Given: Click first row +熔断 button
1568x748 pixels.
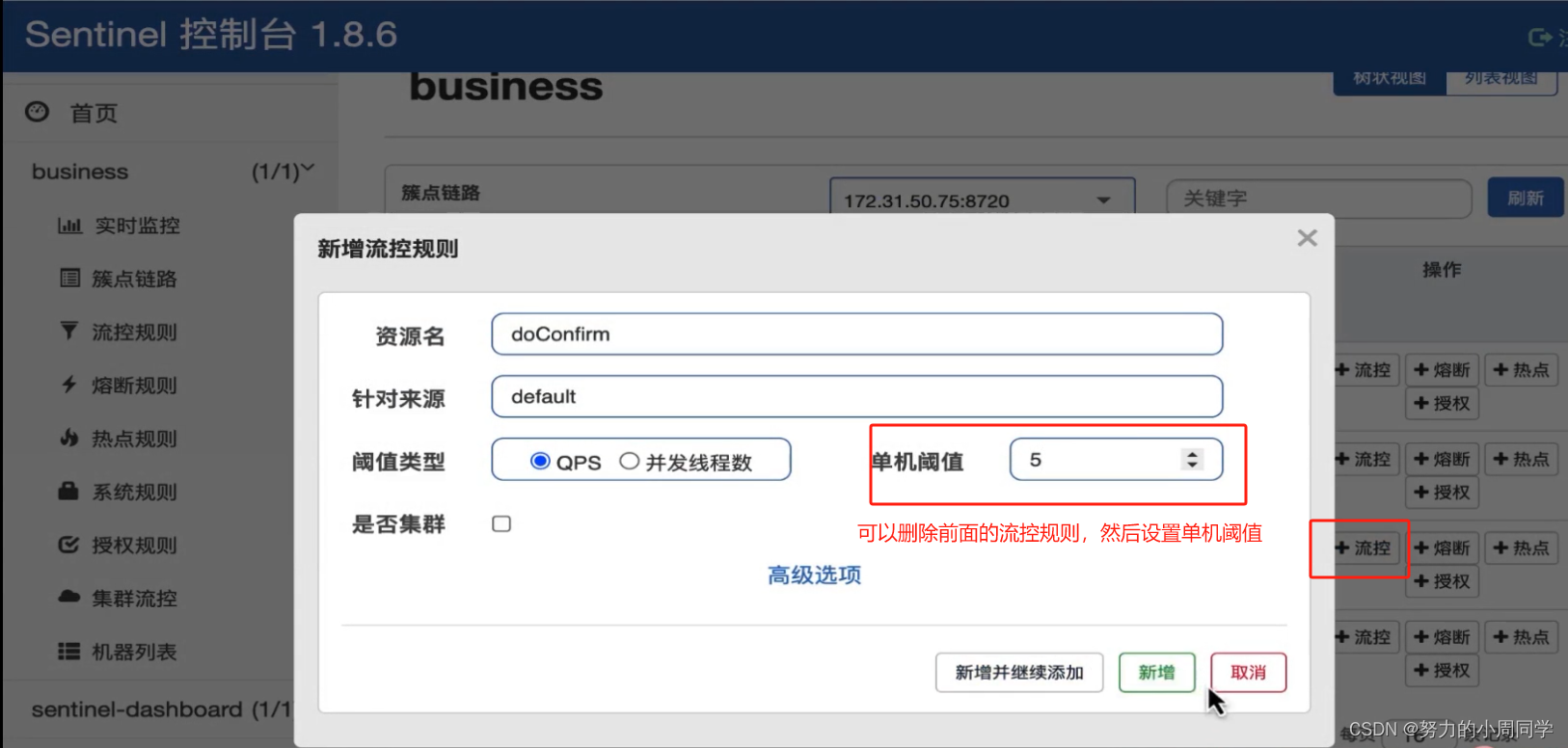Looking at the screenshot, I should [x=1442, y=370].
